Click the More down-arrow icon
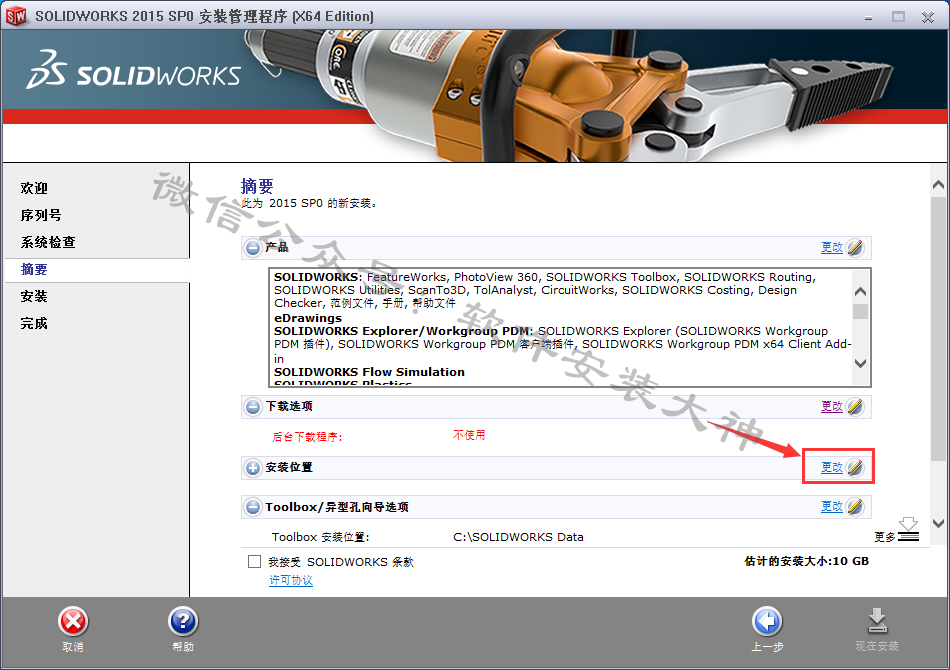The image size is (950, 670). click(x=908, y=529)
